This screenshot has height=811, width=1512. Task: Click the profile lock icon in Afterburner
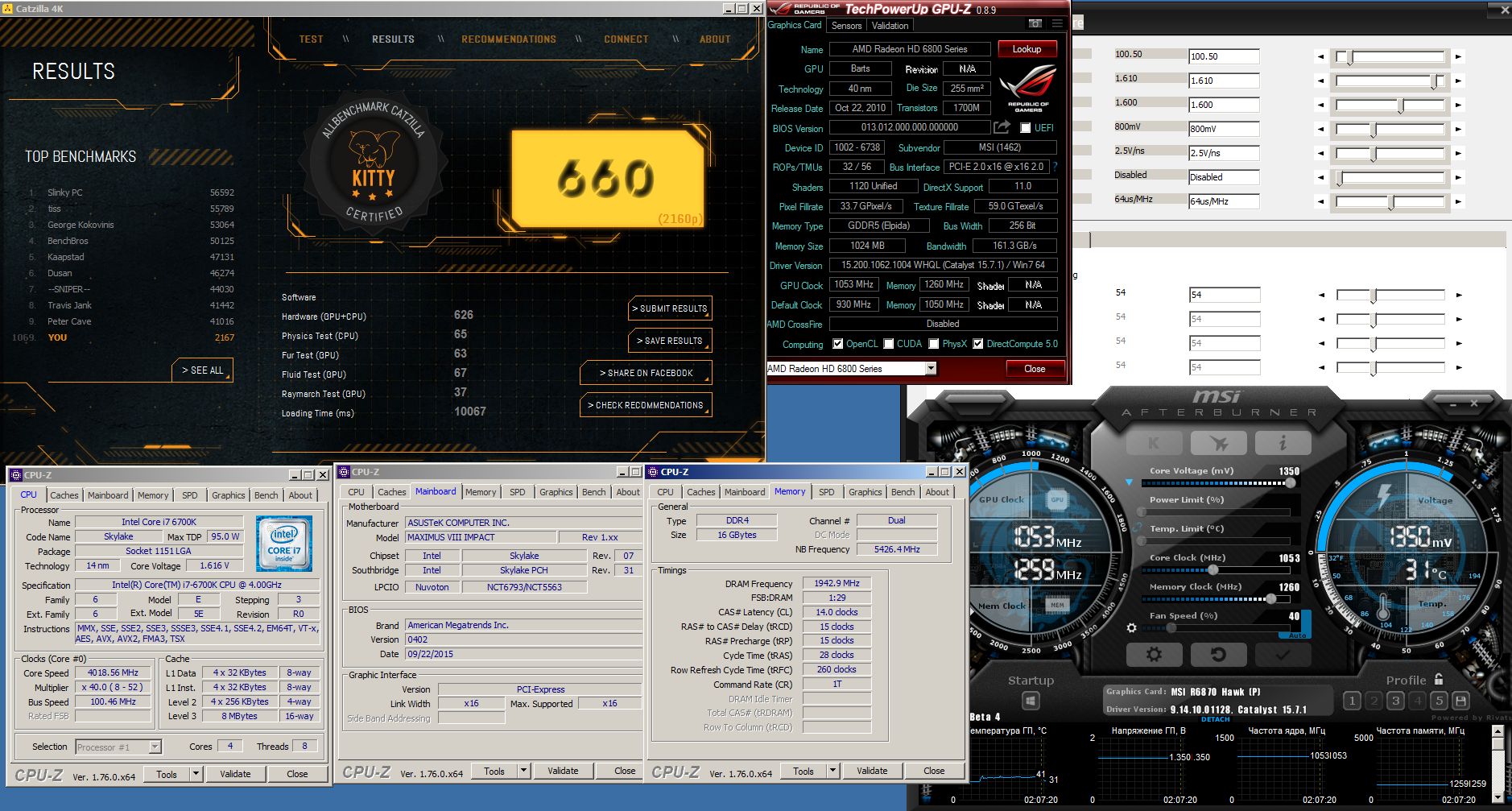[1439, 679]
